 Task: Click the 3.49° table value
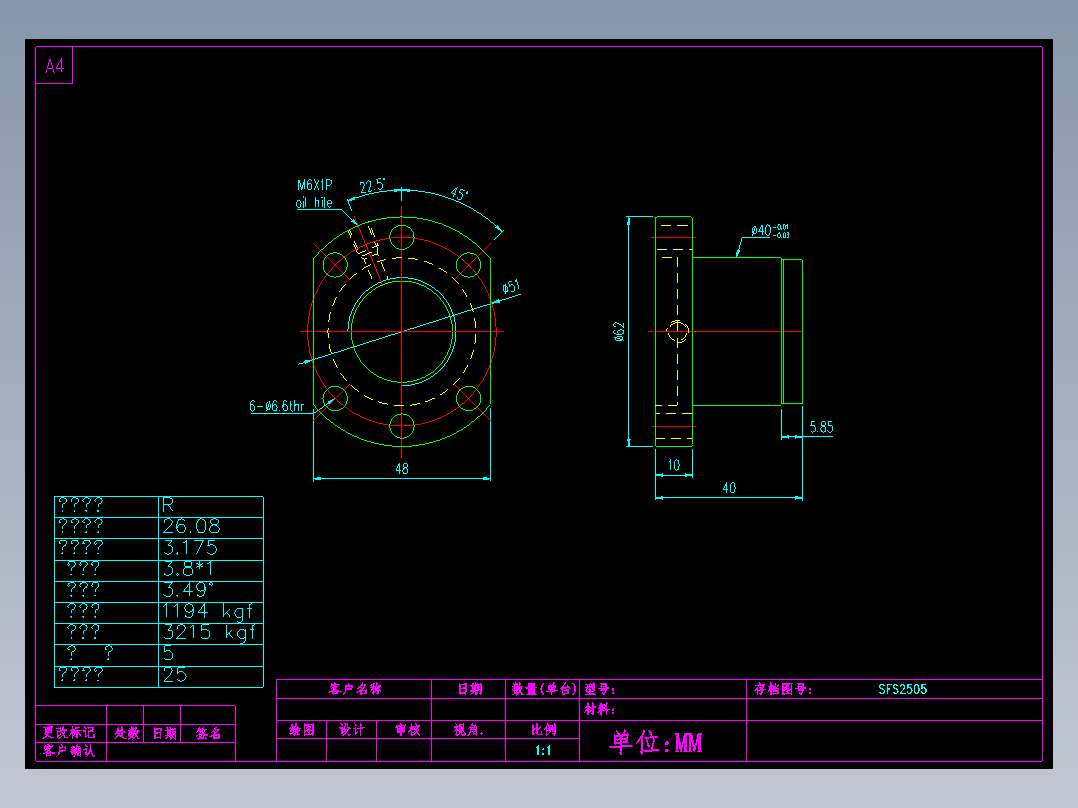tap(188, 590)
